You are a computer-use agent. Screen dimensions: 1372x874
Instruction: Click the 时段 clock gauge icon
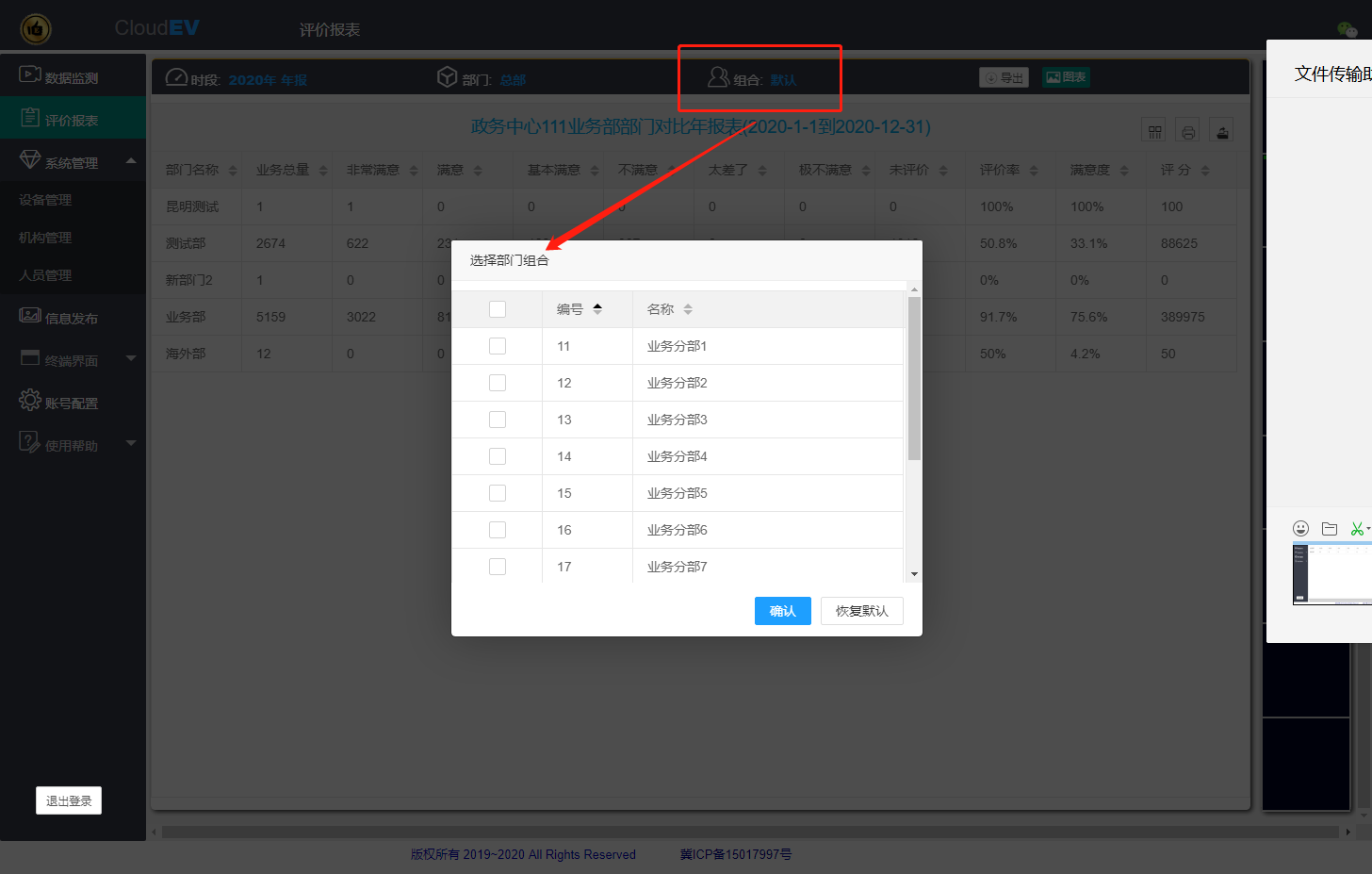(176, 77)
